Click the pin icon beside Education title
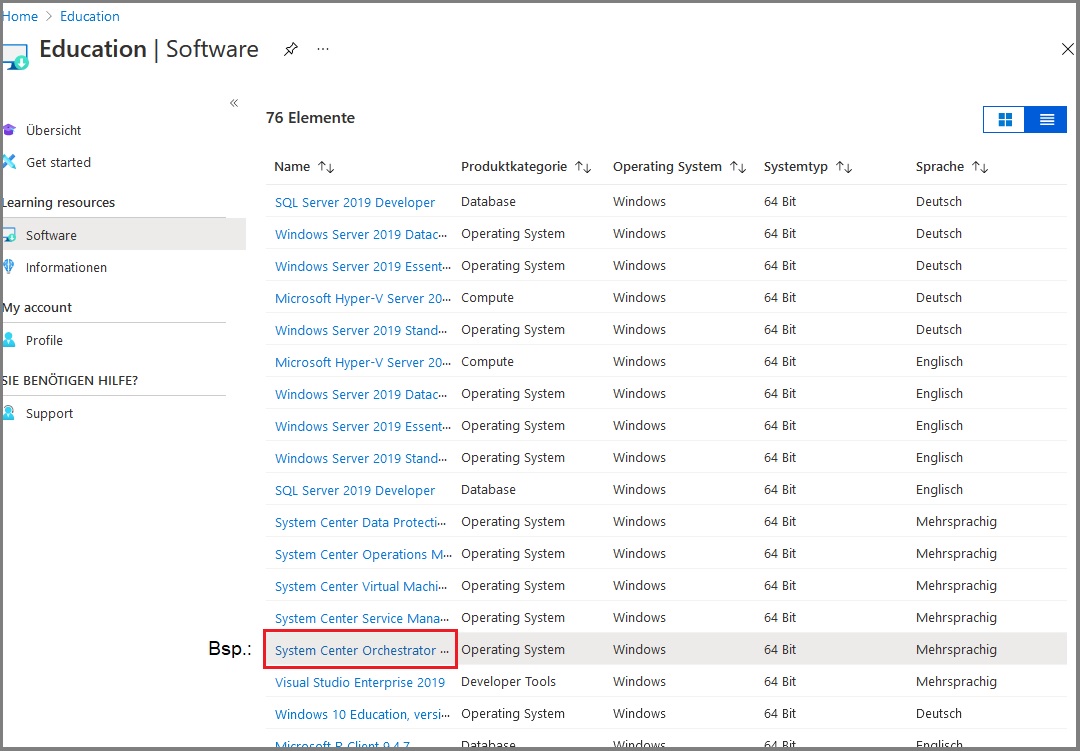The image size is (1080, 751). pyautogui.click(x=290, y=49)
